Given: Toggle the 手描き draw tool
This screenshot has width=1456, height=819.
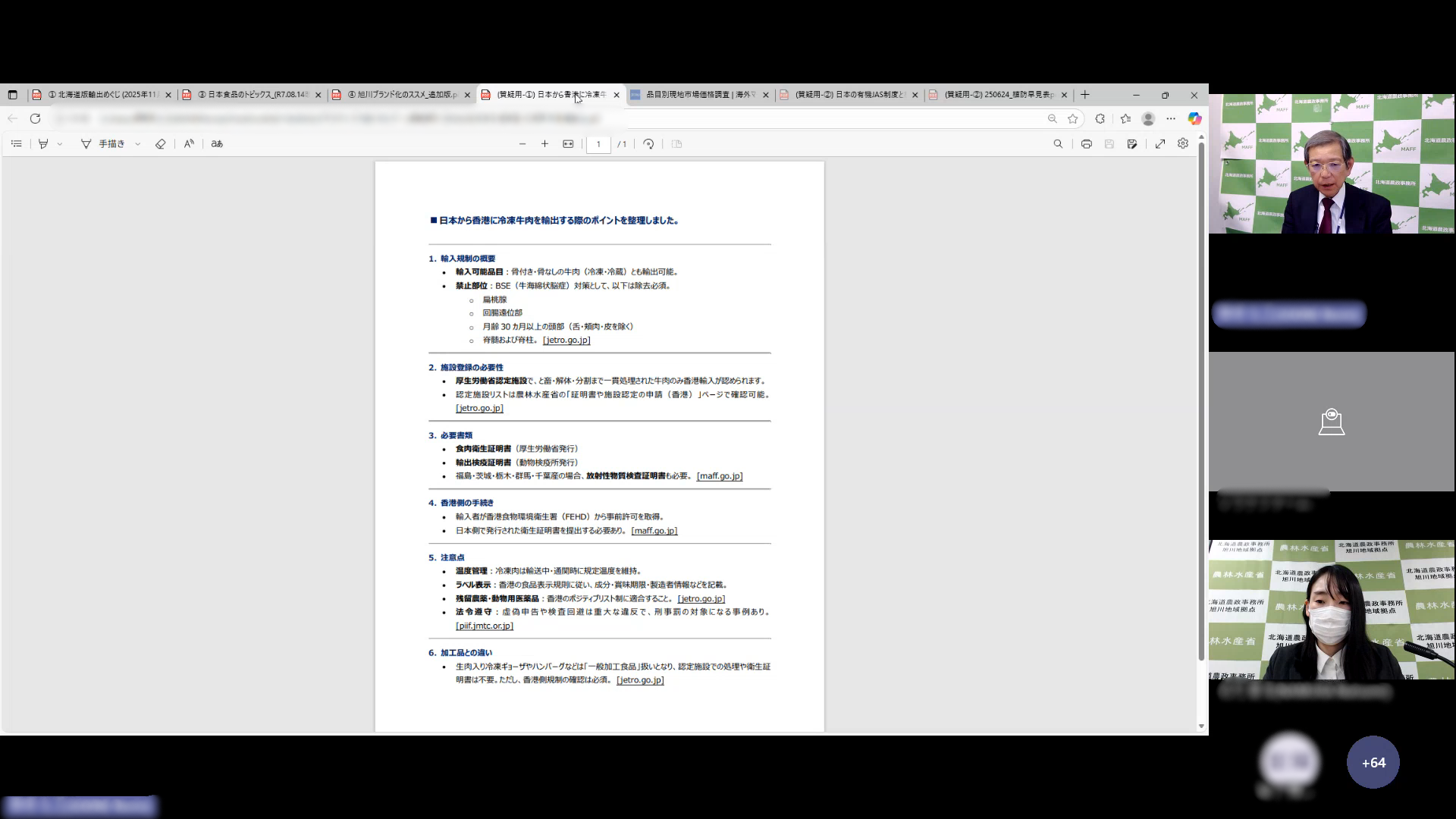Looking at the screenshot, I should 103,144.
